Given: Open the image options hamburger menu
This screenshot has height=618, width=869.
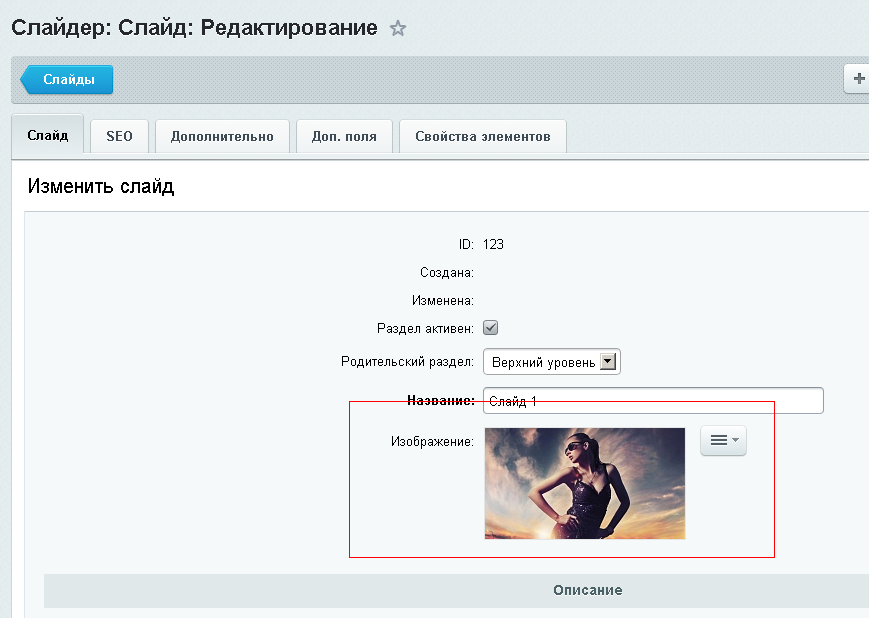Looking at the screenshot, I should [x=723, y=440].
